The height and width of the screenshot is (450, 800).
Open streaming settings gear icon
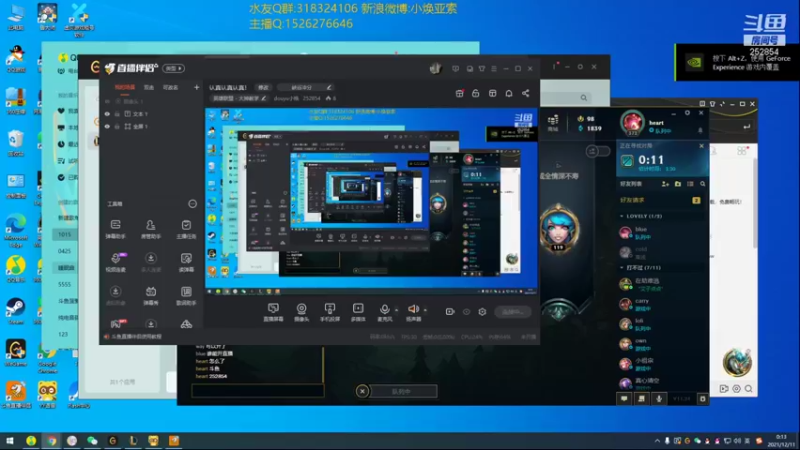(x=482, y=311)
